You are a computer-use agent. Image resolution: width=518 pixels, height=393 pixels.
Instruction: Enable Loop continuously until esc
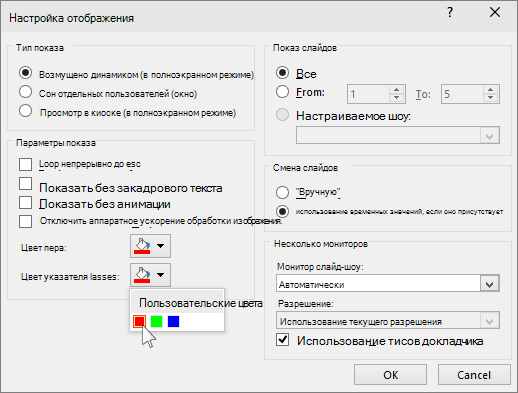[x=26, y=164]
